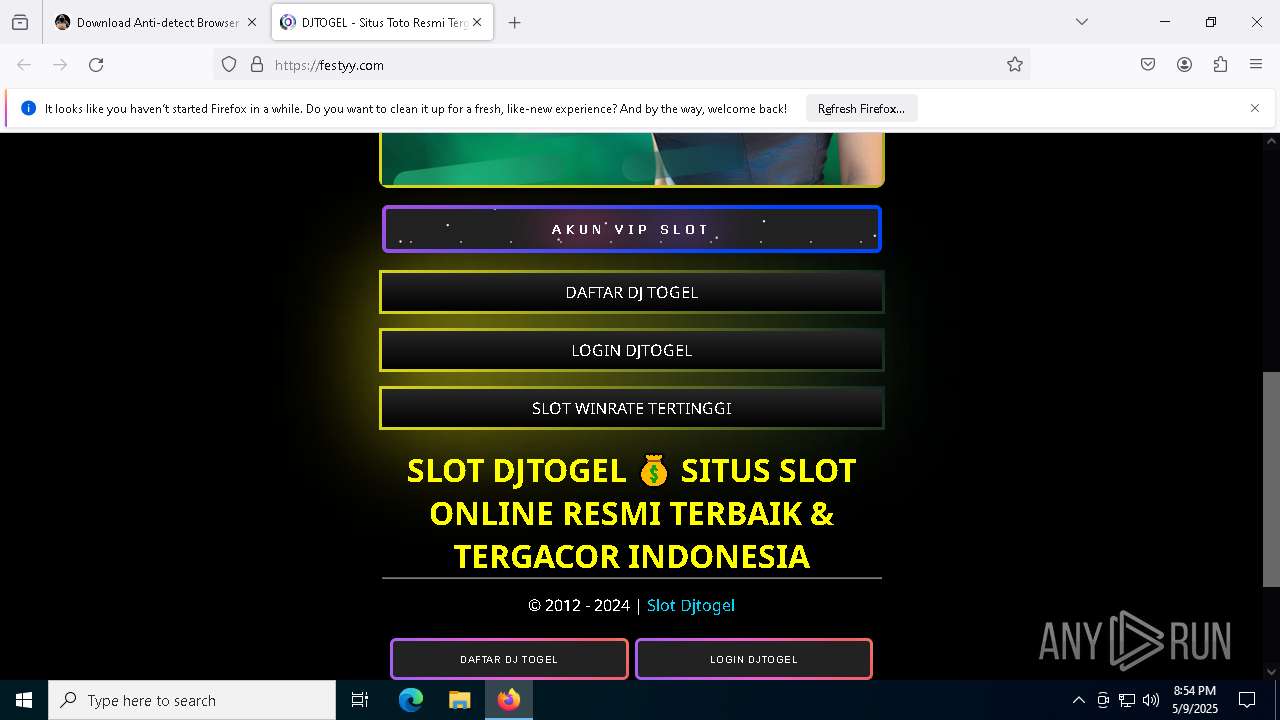Open SLOT WINRATE TERTINGGI button

(632, 408)
